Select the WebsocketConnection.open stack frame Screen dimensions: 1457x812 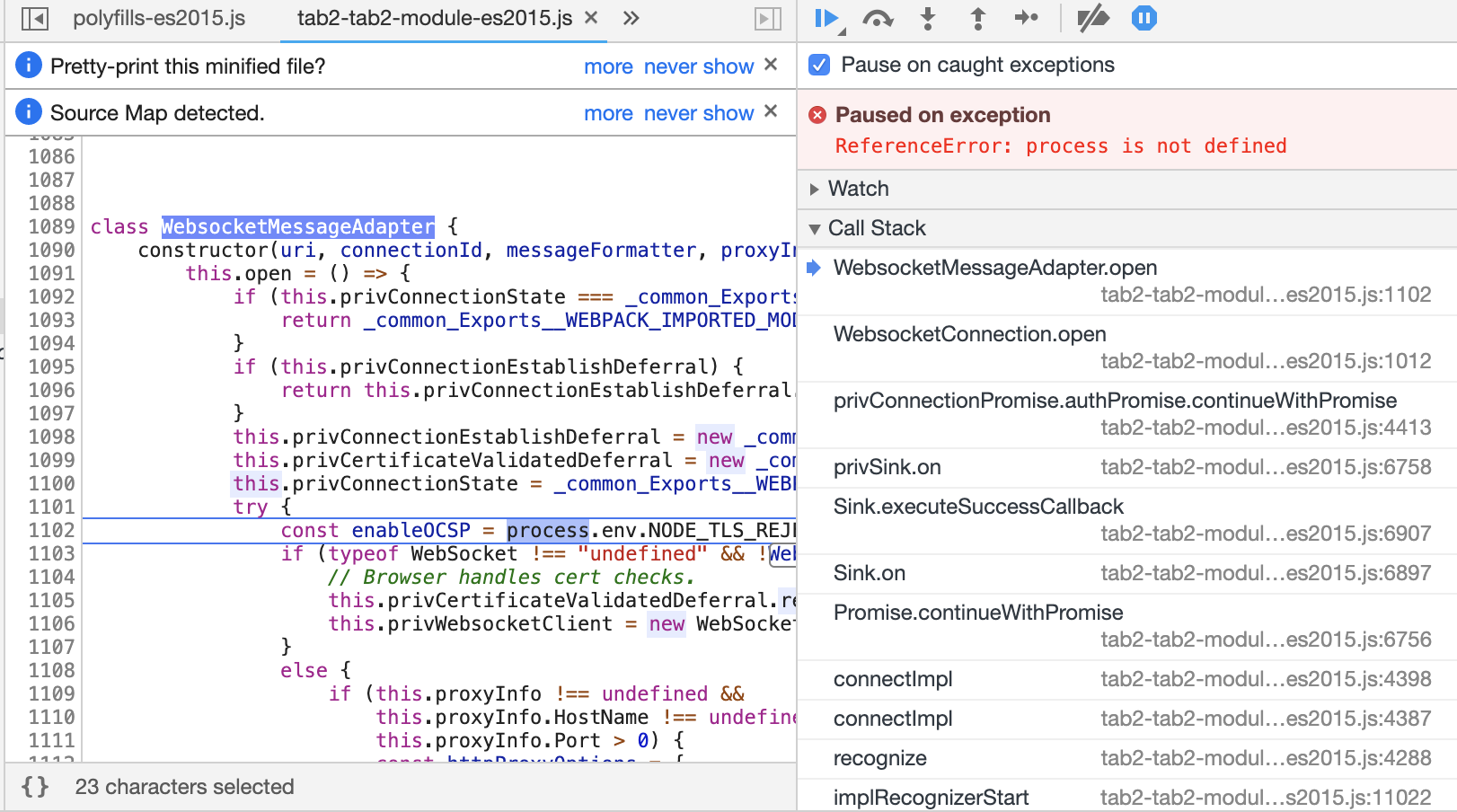coord(968,334)
